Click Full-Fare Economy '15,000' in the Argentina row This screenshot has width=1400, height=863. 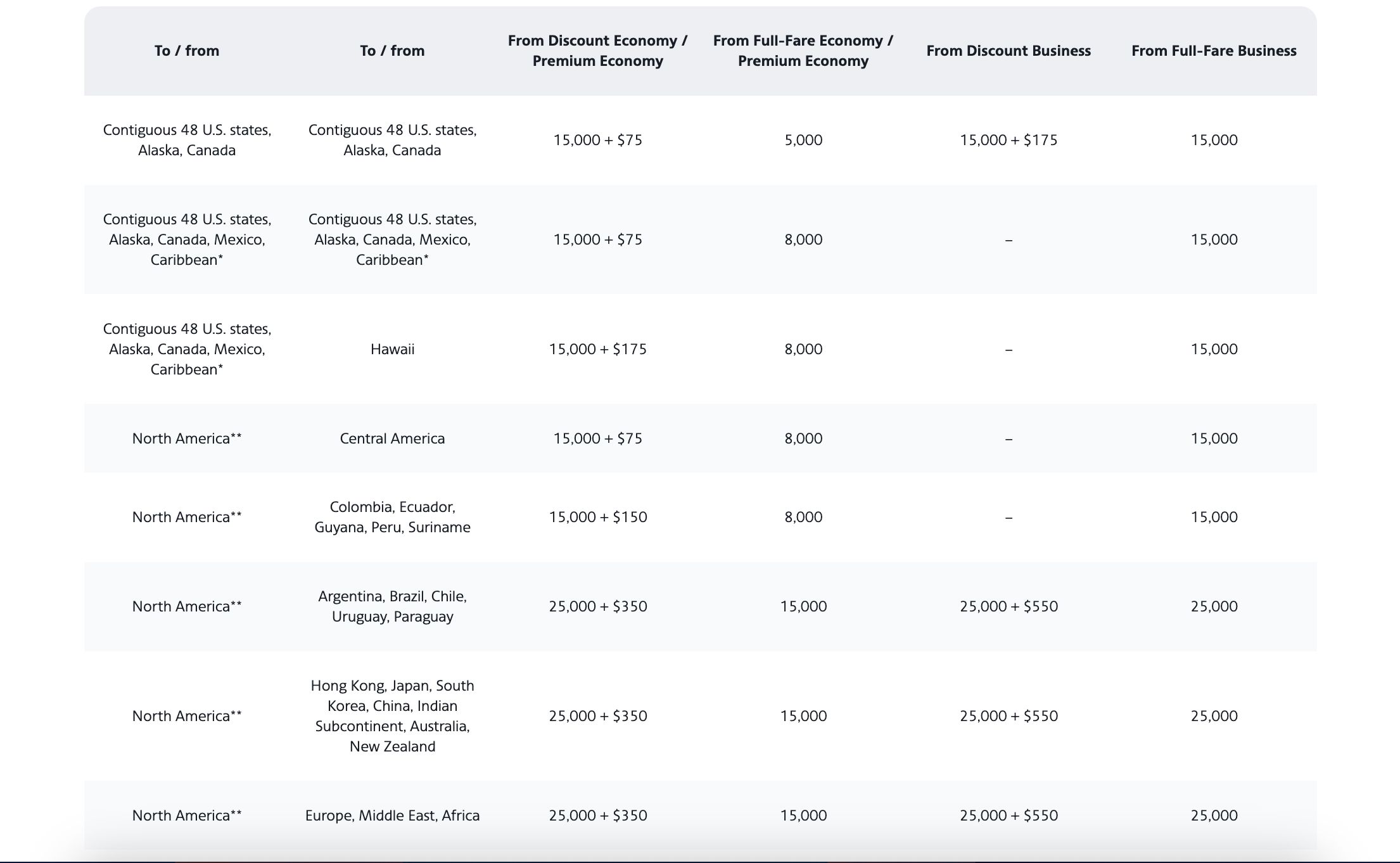click(x=803, y=606)
